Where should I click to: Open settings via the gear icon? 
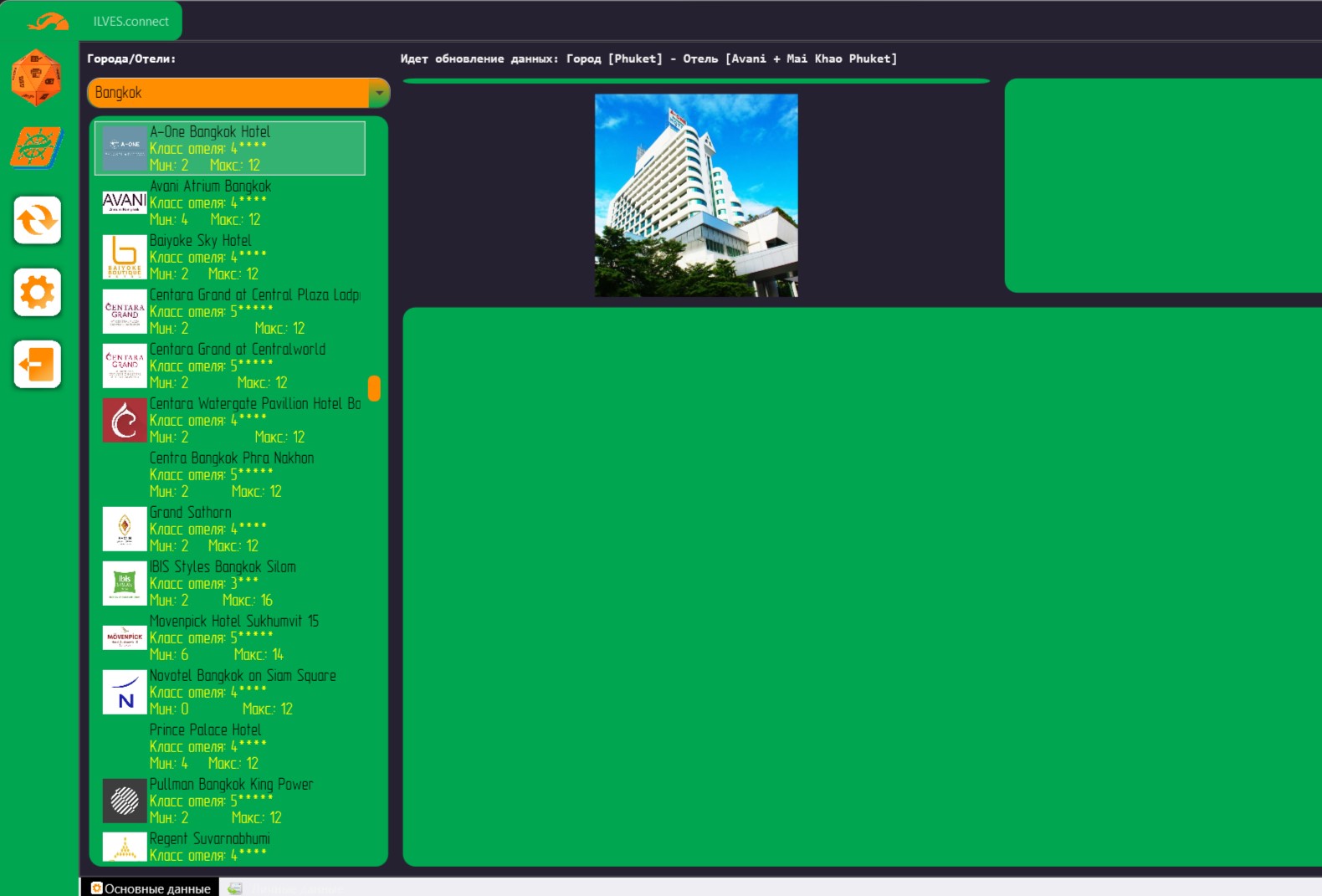coord(38,293)
